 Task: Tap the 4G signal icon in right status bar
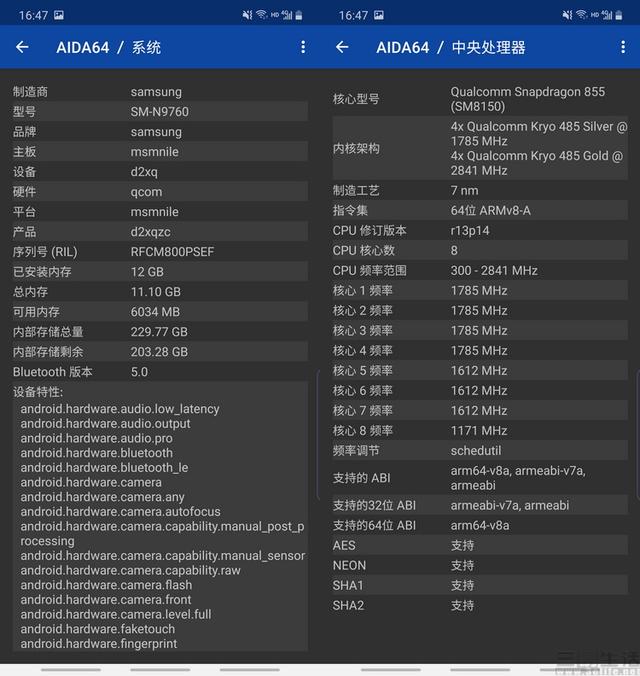(x=607, y=16)
